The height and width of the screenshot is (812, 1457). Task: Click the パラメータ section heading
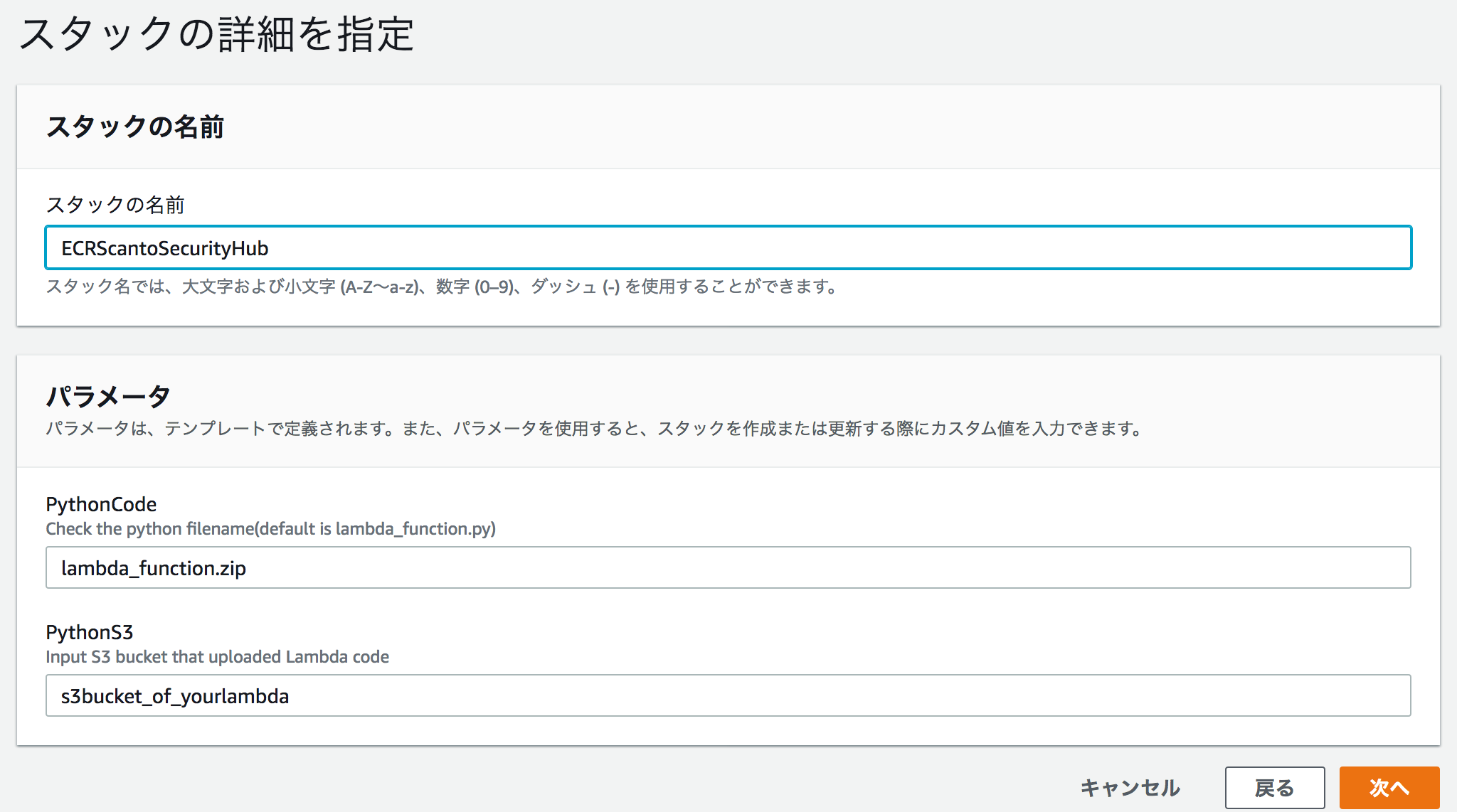click(x=108, y=396)
